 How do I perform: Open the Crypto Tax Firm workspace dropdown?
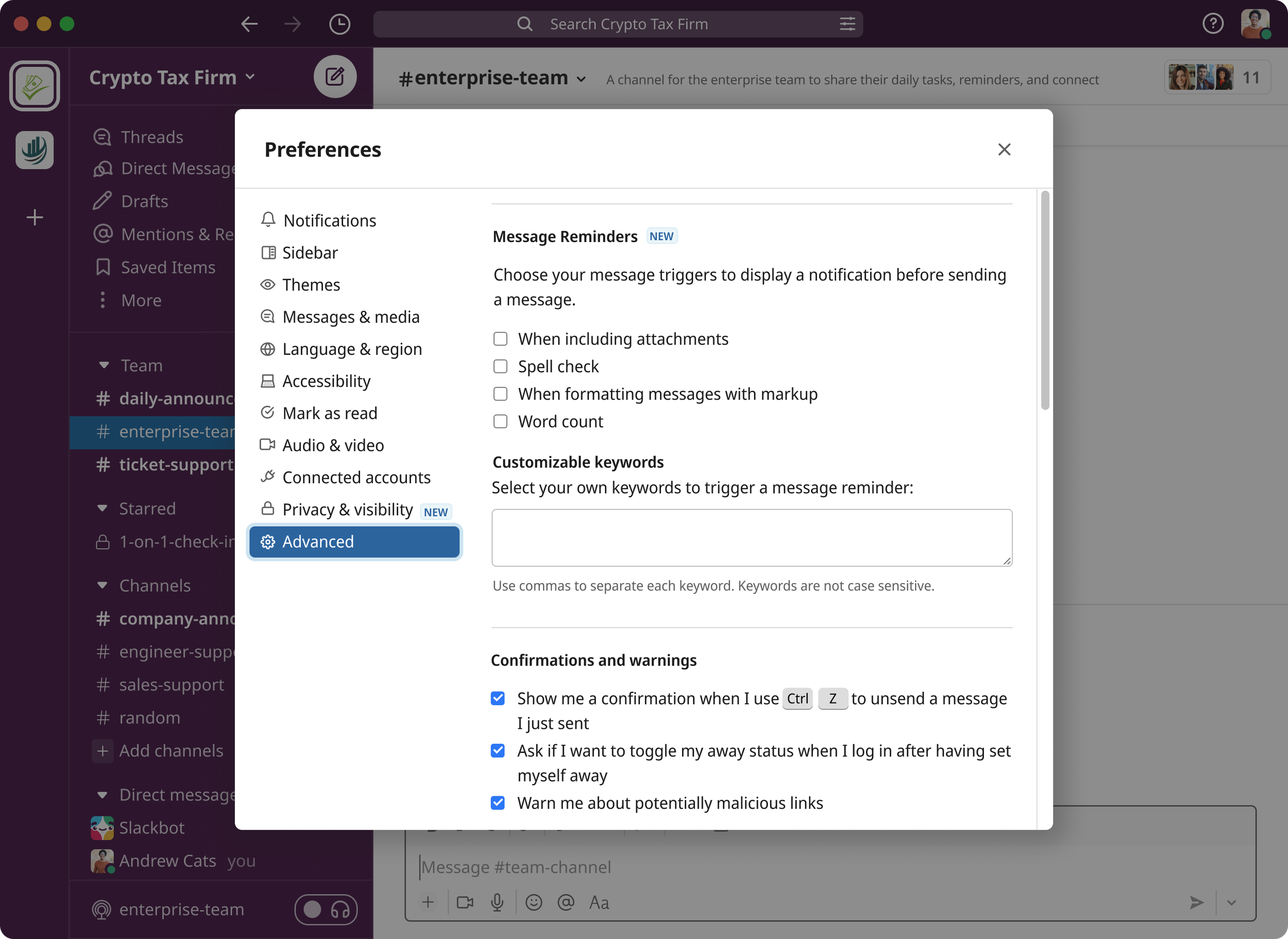tap(172, 77)
